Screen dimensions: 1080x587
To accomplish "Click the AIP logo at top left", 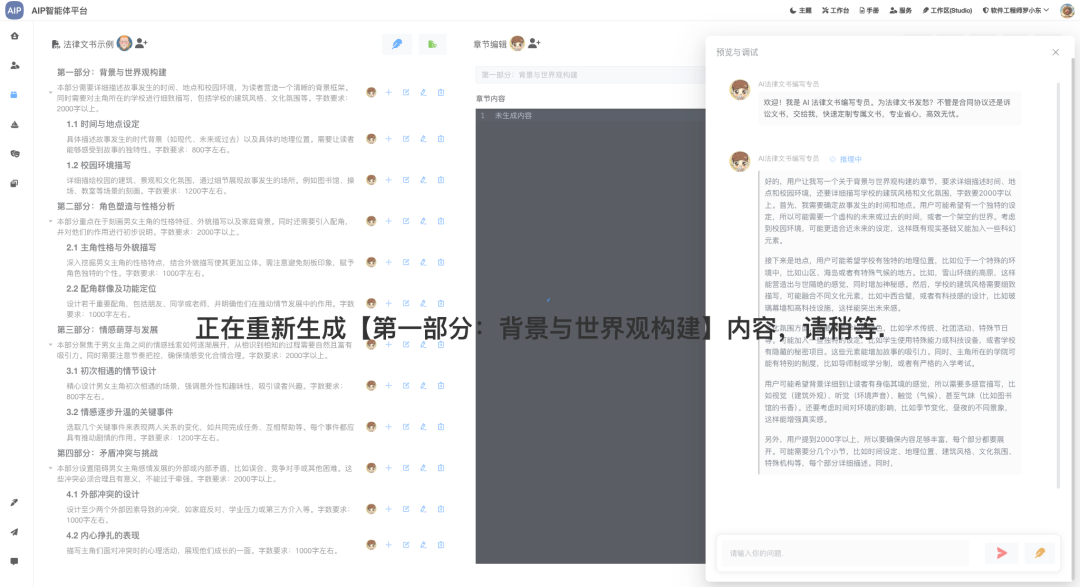I will coord(14,10).
